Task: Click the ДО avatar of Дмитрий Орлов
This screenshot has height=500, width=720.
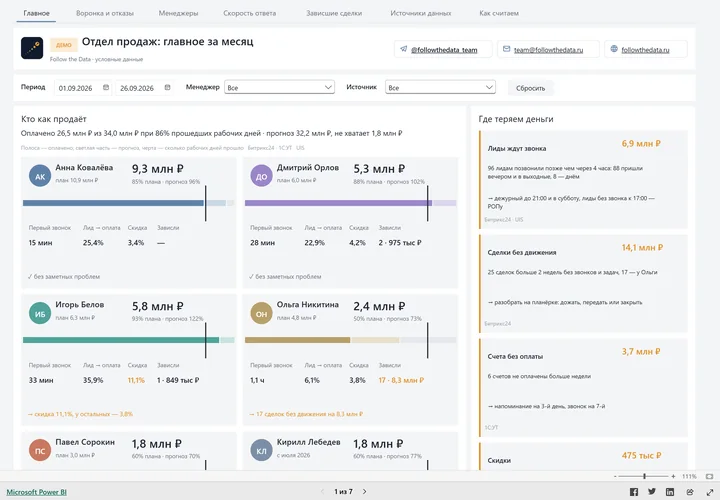Action: point(261,176)
